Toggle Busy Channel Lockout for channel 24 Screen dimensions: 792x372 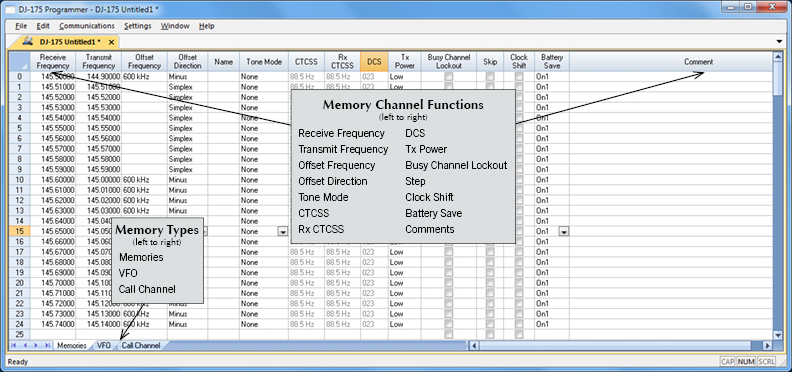point(449,324)
